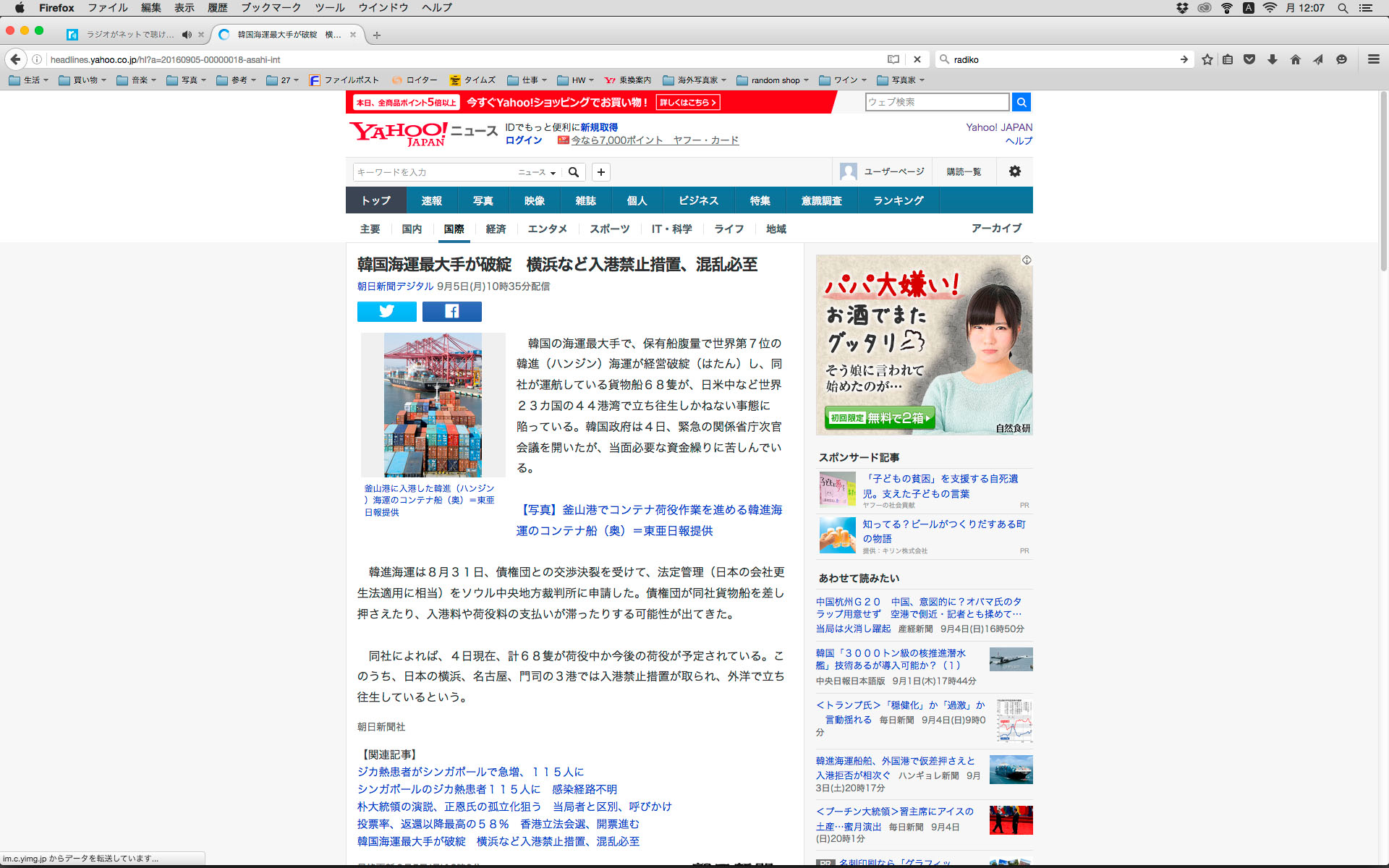The width and height of the screenshot is (1389, 868).
Task: Open Firefox hamburger menu
Action: [1373, 60]
